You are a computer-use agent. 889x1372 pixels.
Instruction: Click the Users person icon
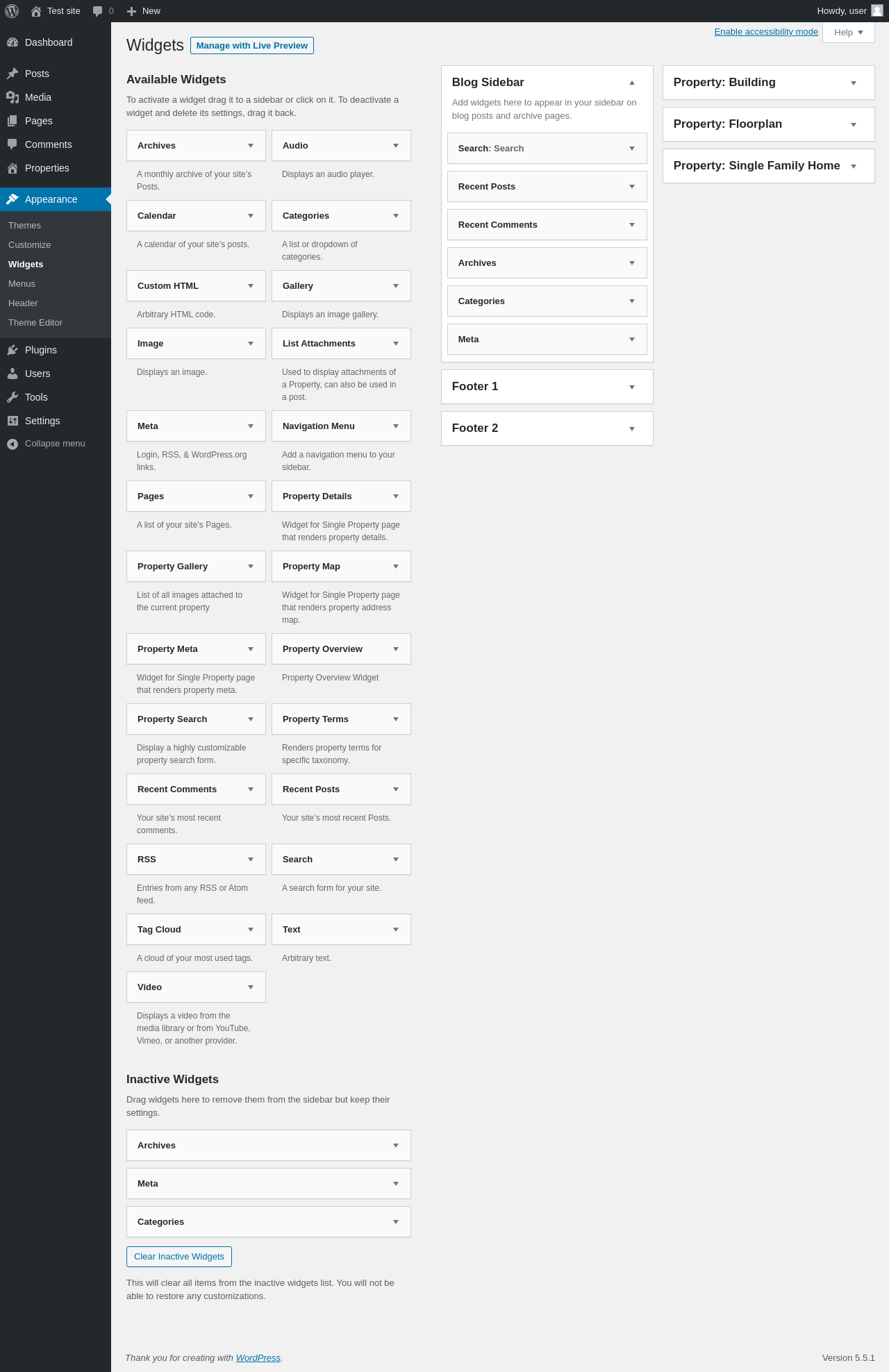click(x=13, y=374)
